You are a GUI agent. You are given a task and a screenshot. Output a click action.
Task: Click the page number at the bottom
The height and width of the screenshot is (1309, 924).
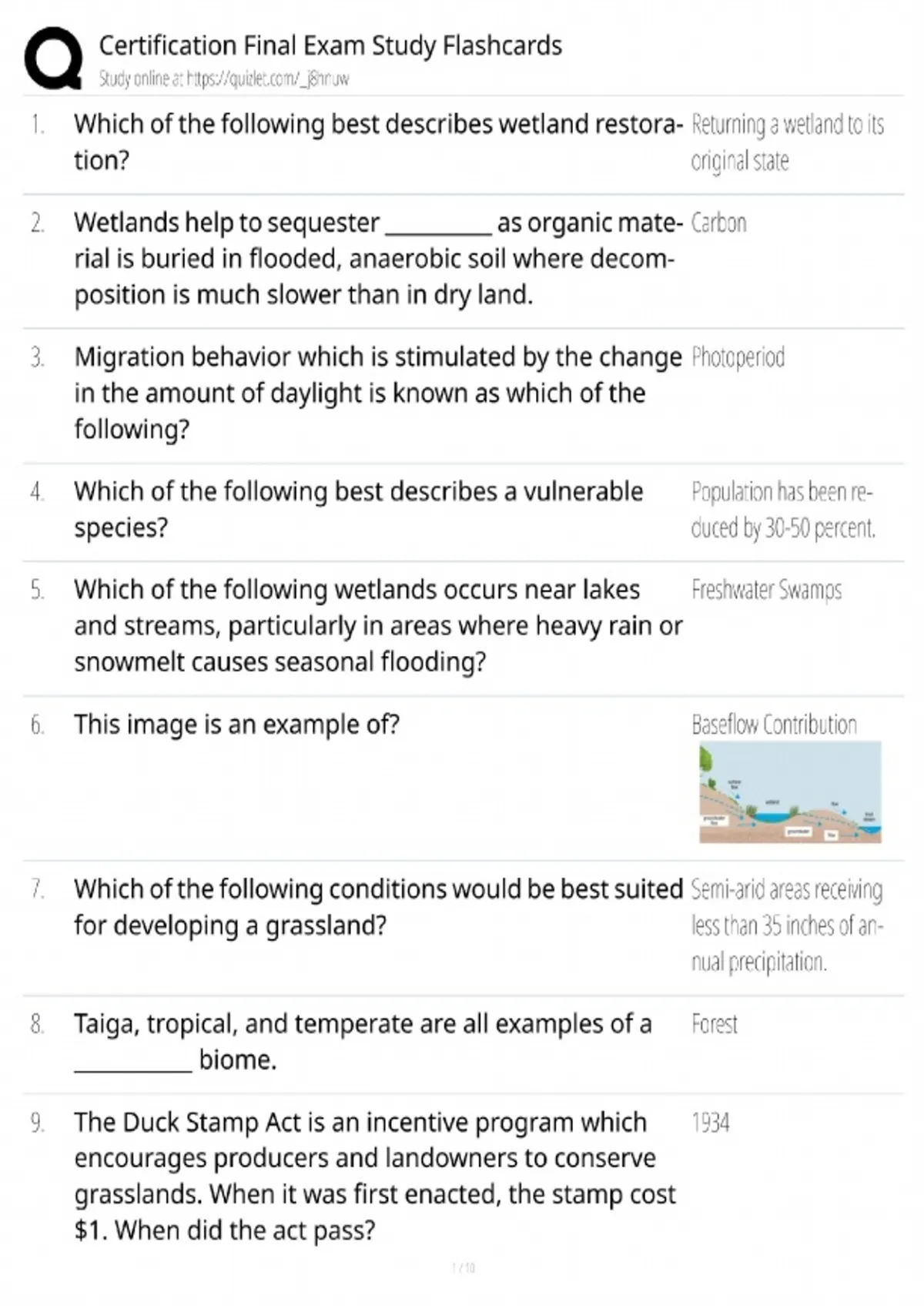click(463, 1267)
